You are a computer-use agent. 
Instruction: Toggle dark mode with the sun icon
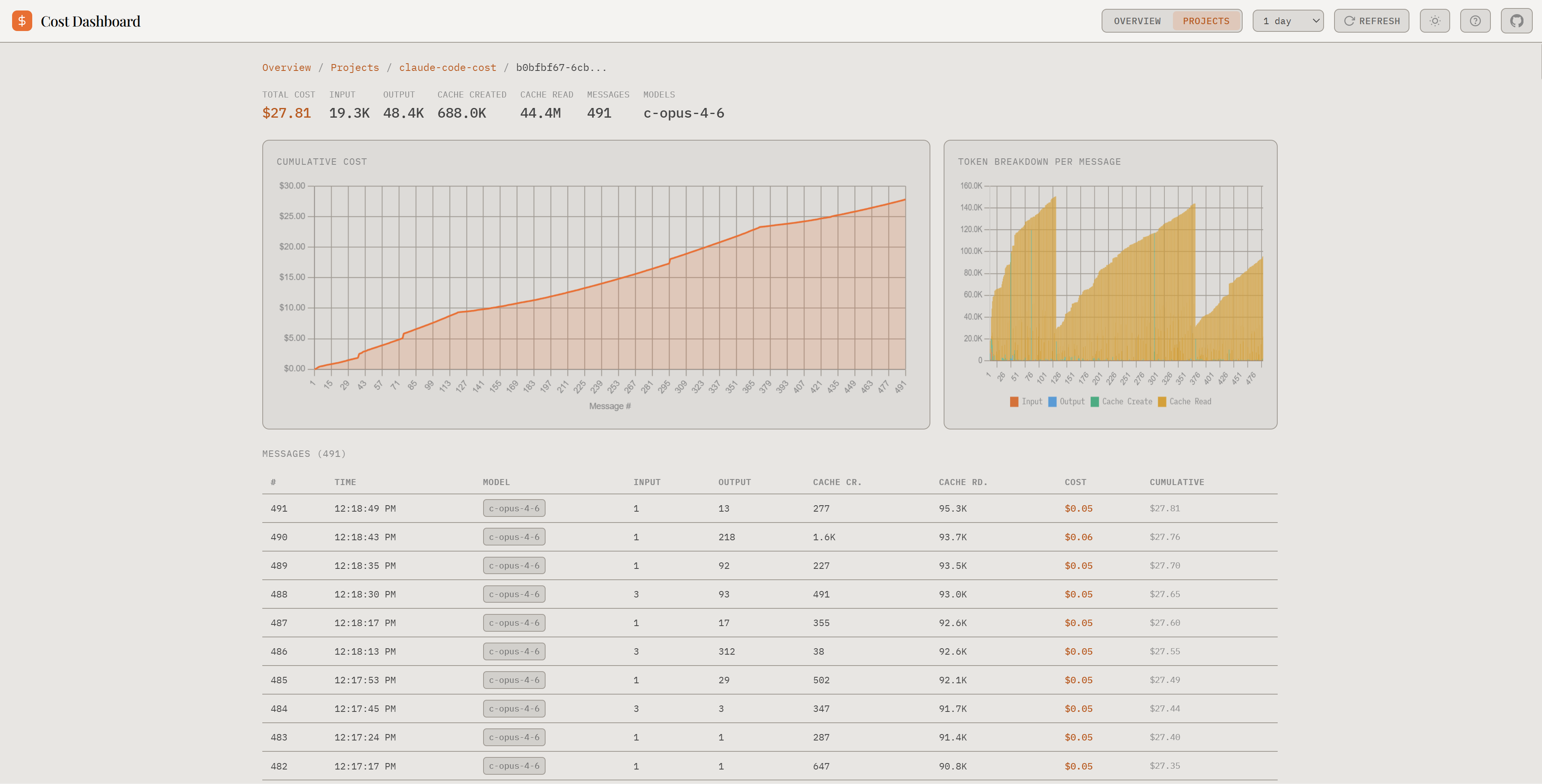[1435, 21]
